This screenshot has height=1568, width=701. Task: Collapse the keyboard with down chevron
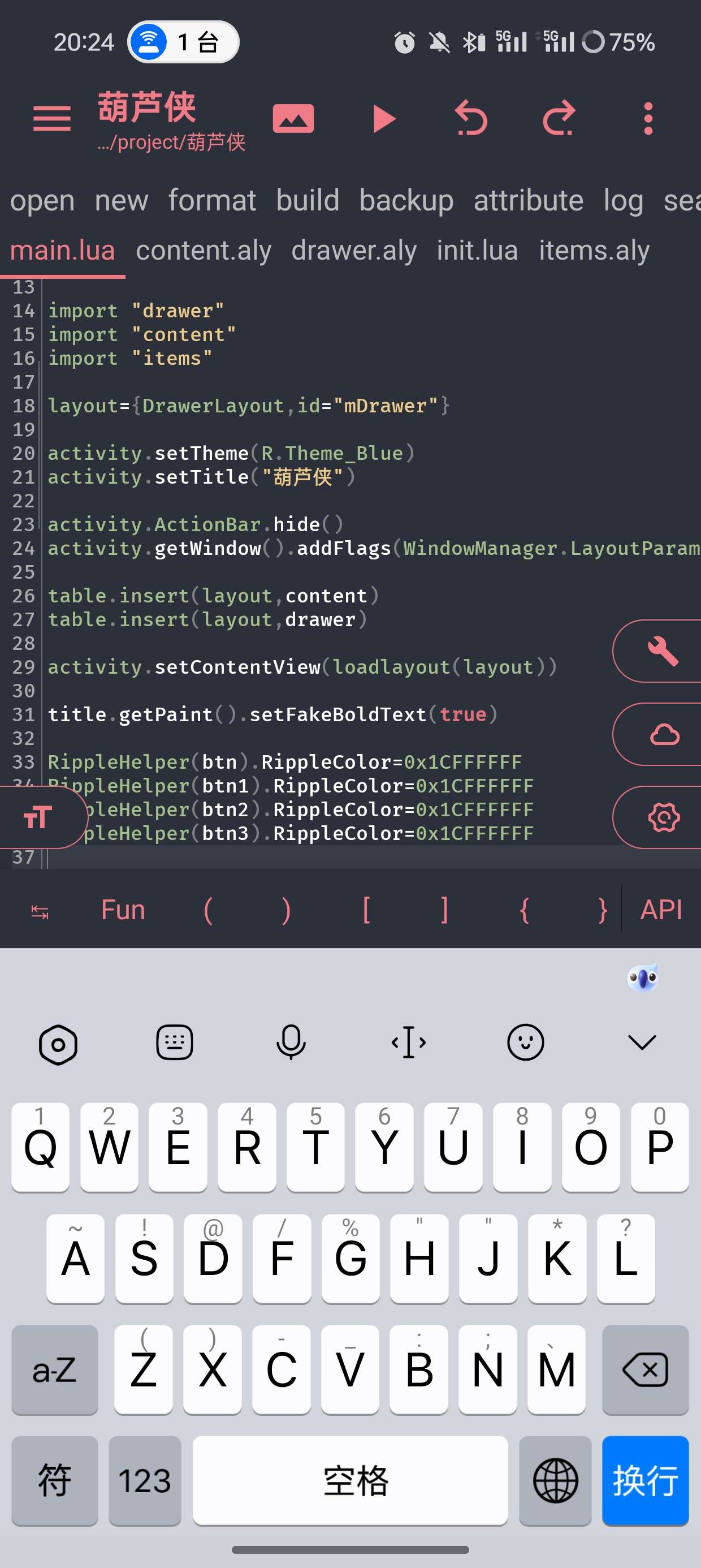642,1043
